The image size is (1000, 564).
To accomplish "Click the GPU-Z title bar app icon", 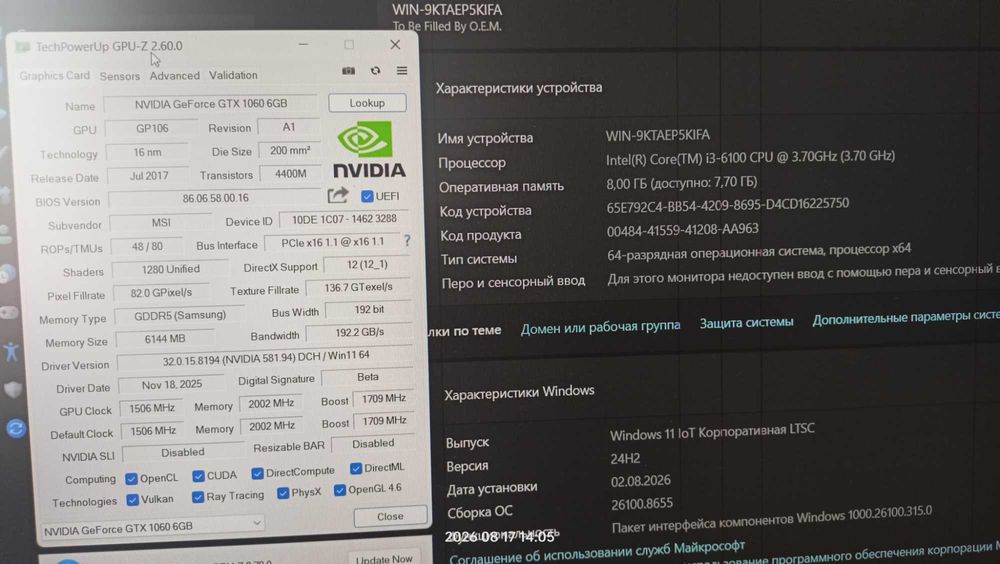I will [x=23, y=47].
